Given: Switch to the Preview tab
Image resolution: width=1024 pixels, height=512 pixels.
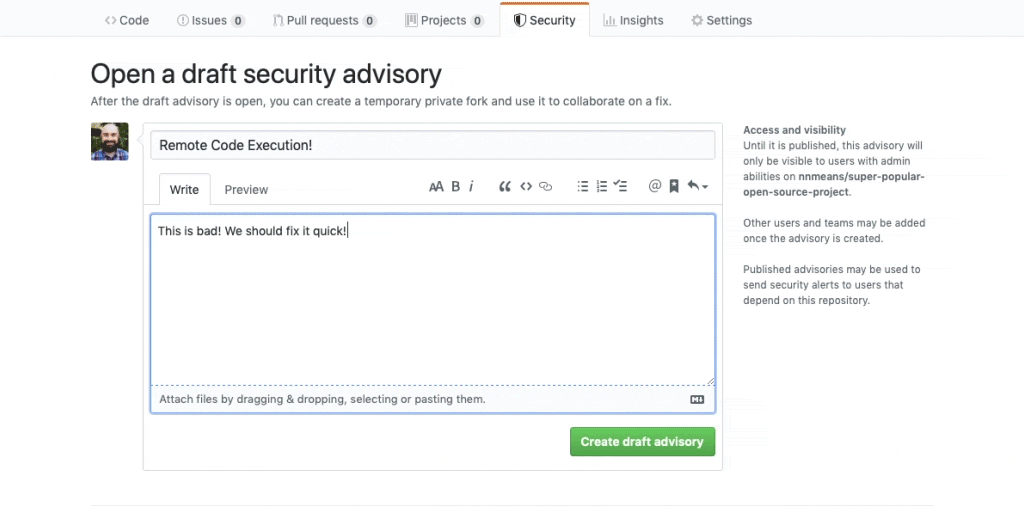Looking at the screenshot, I should 246,189.
